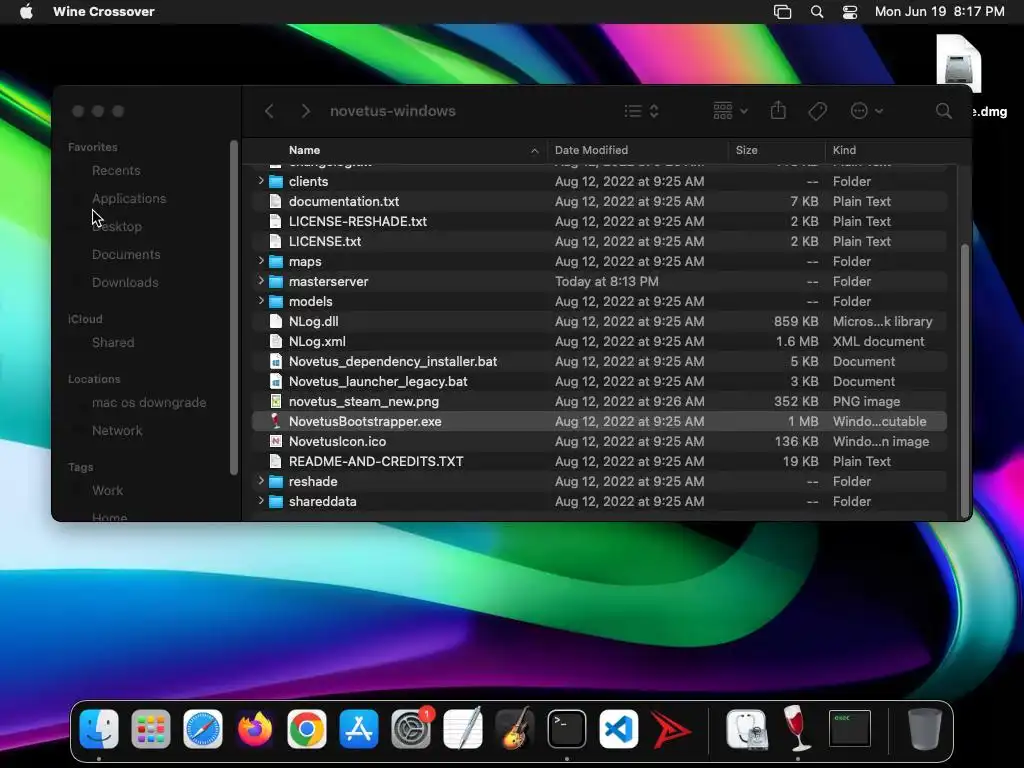Click the Novetus_dependency_installer.bat file icon
This screenshot has width=1024, height=768.
coord(276,361)
